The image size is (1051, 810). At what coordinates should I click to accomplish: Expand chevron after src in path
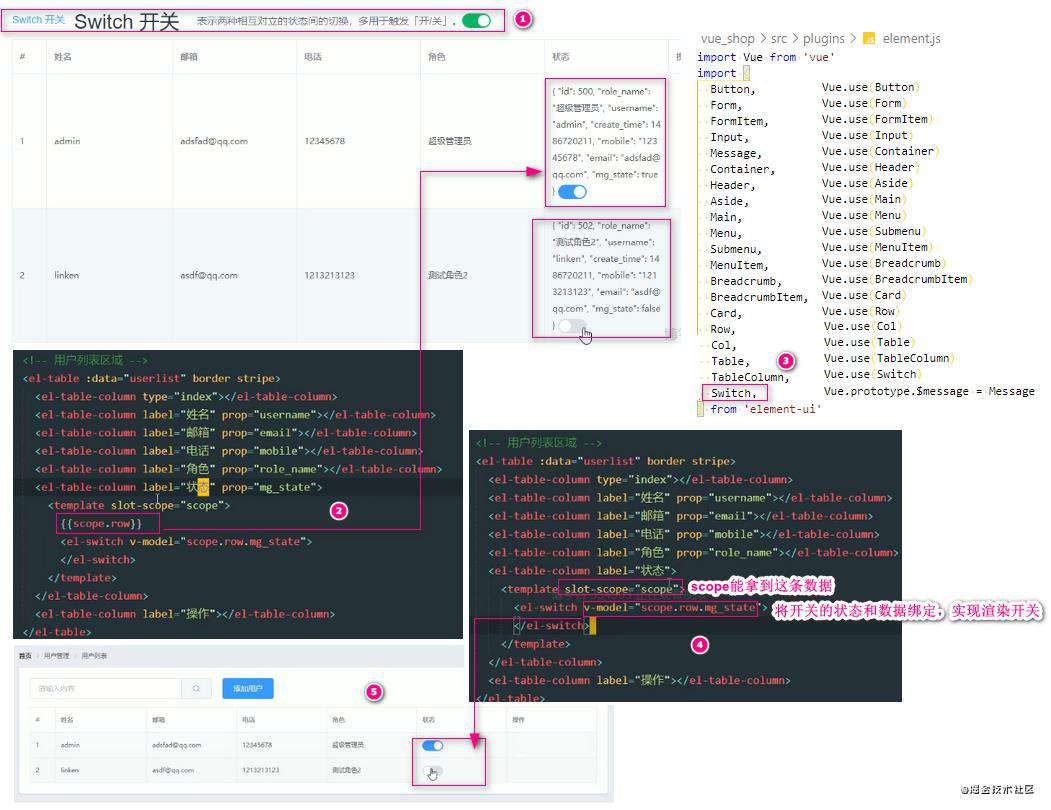[x=795, y=38]
